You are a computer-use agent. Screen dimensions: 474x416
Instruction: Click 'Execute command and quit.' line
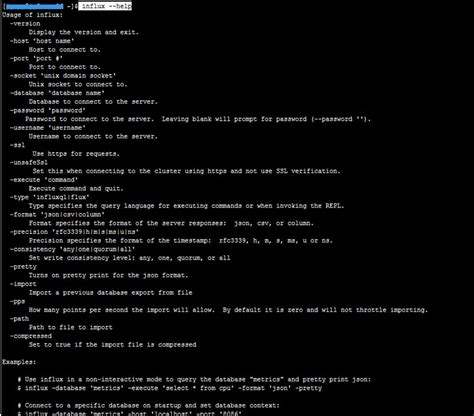(76, 188)
